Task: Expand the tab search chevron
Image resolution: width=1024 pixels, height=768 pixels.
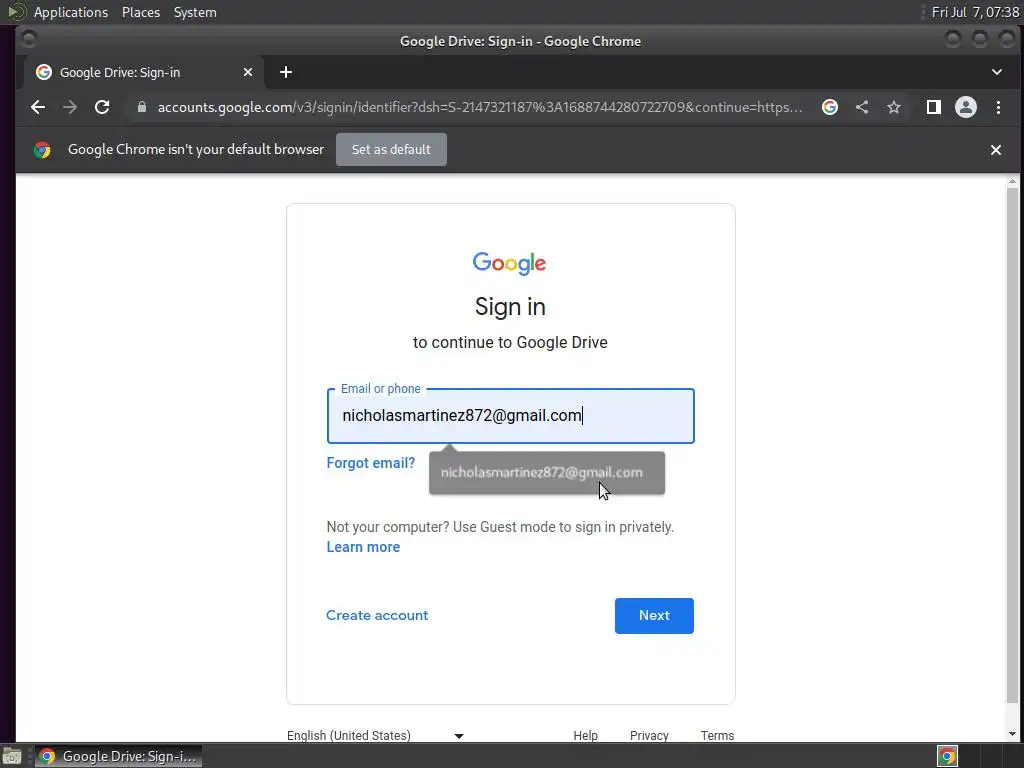Action: click(x=997, y=72)
